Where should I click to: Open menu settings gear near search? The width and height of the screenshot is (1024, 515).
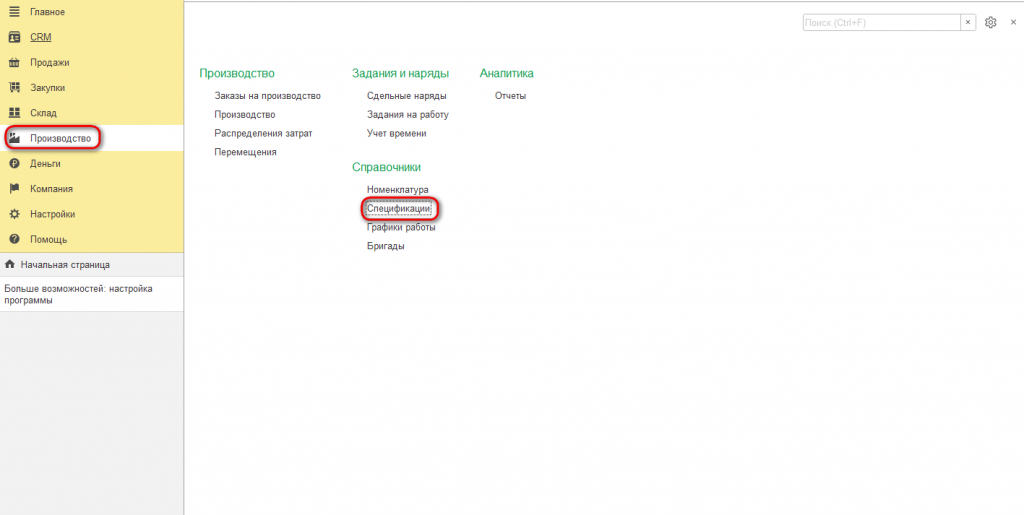click(x=991, y=22)
